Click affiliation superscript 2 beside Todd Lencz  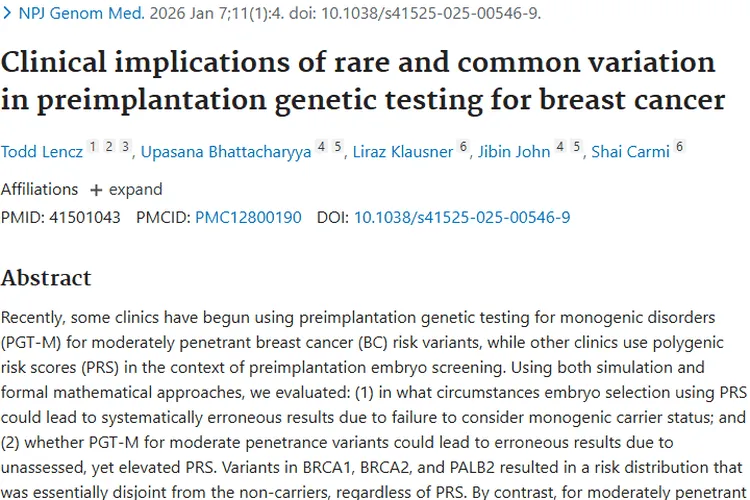pyautogui.click(x=110, y=147)
